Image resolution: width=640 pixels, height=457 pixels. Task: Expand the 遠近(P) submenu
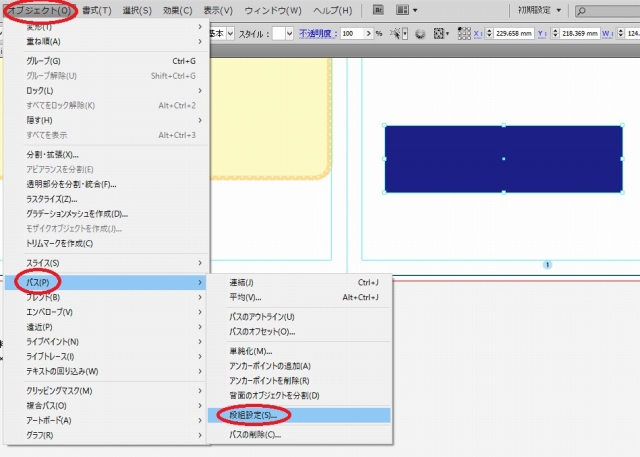pyautogui.click(x=107, y=327)
